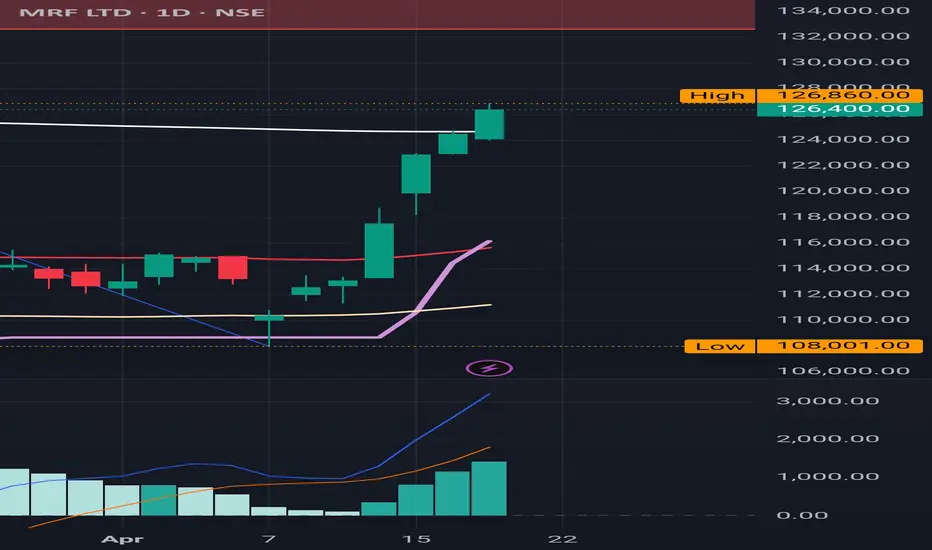Click the 3,000.00 volume axis label
The height and width of the screenshot is (550, 932).
(x=828, y=401)
